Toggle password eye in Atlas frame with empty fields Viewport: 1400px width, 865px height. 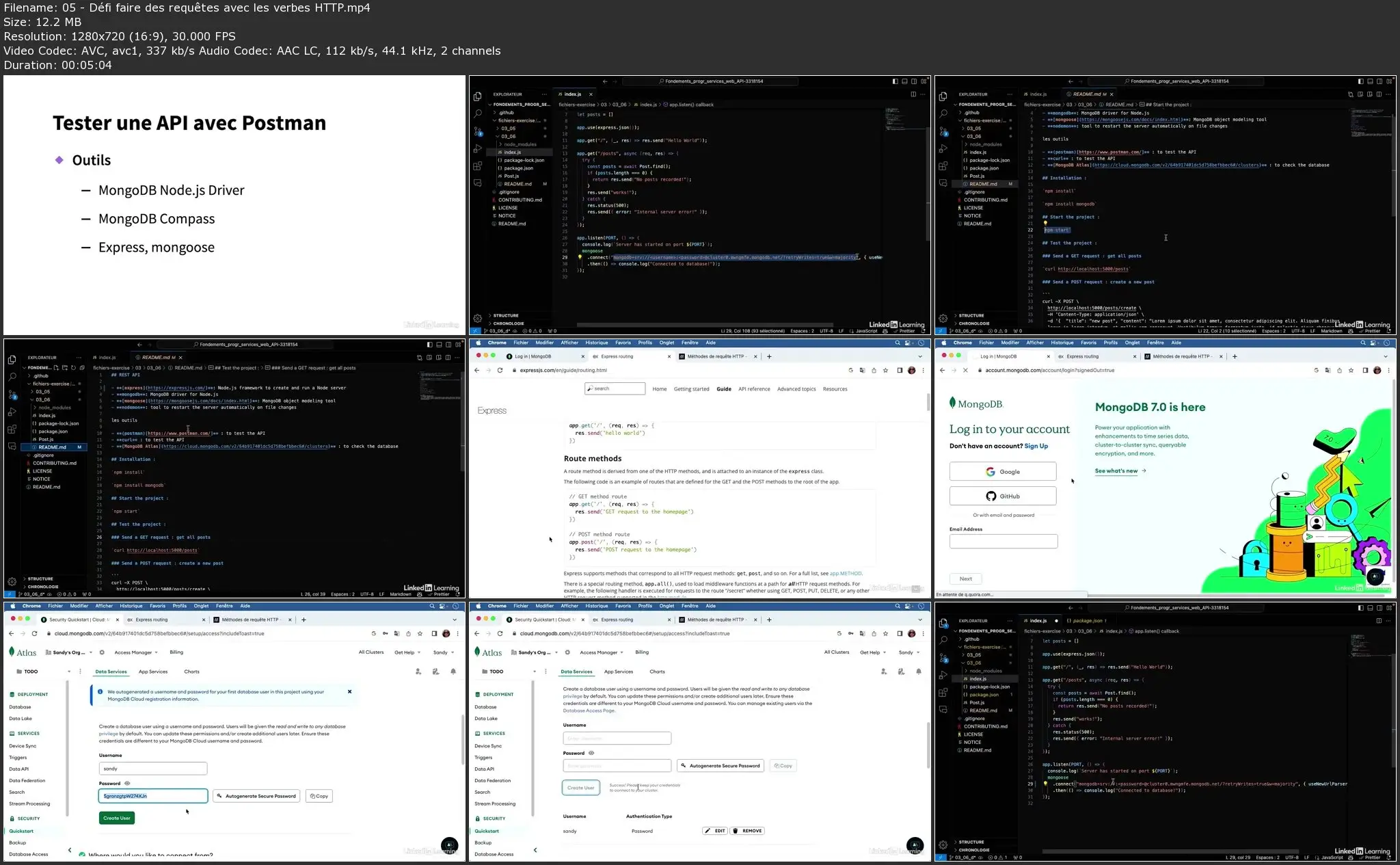(591, 753)
